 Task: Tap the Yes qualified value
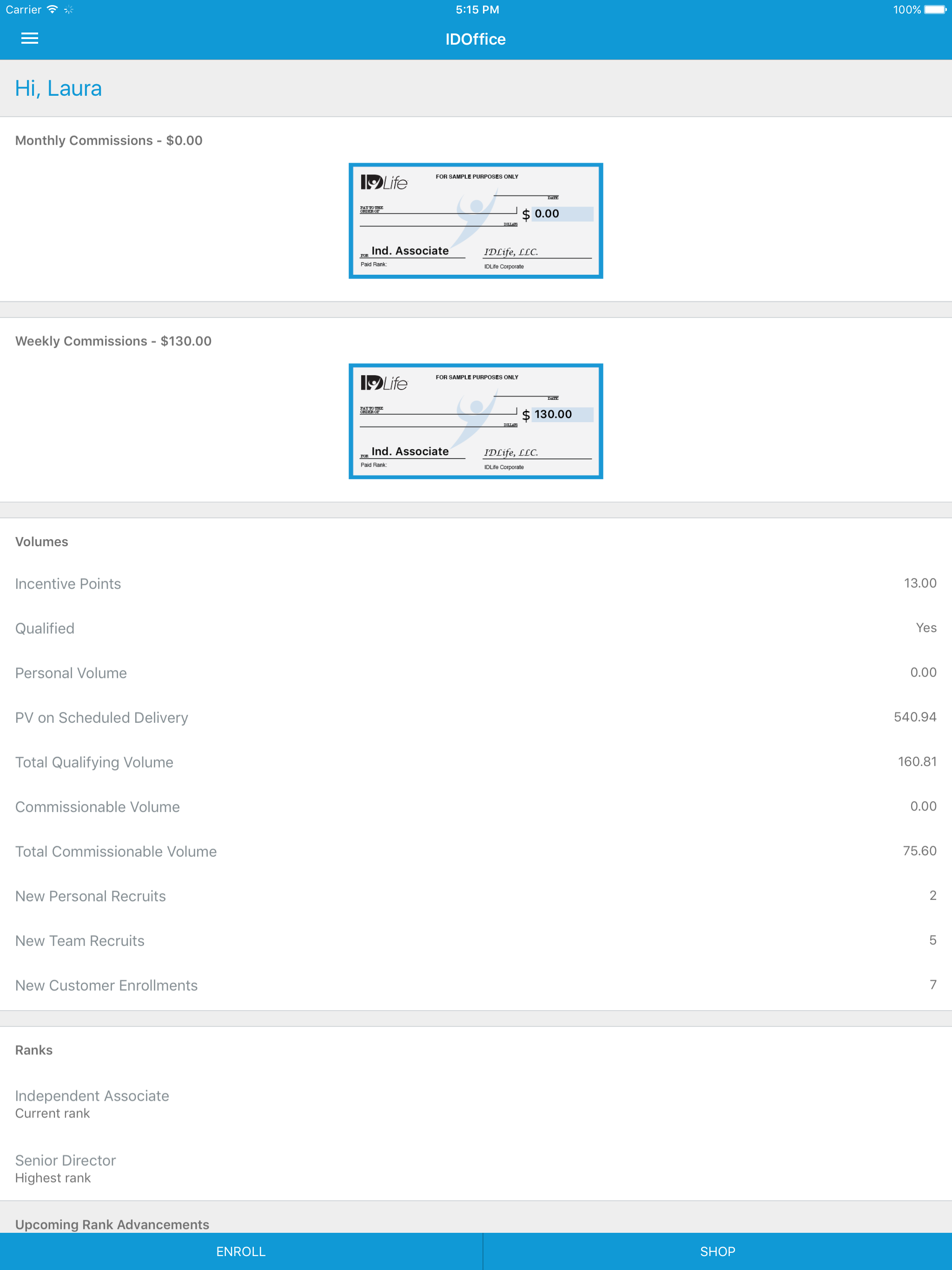(926, 628)
